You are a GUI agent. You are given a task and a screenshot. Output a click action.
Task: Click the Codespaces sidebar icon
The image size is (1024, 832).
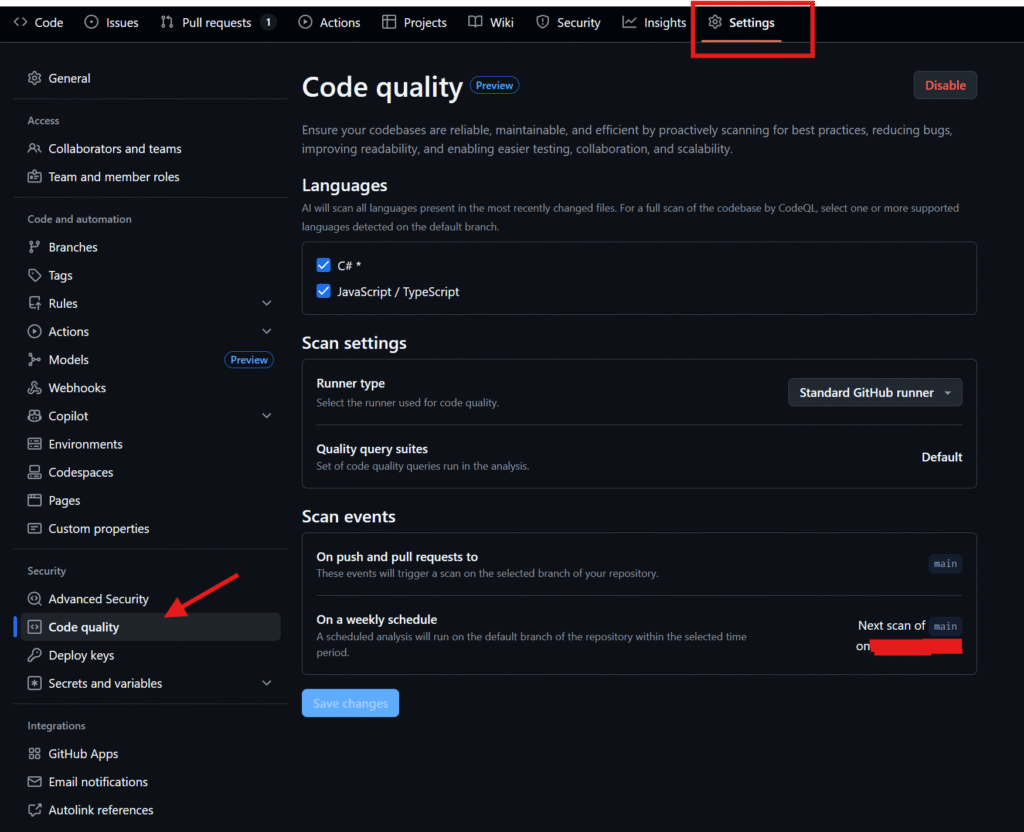[x=35, y=472]
